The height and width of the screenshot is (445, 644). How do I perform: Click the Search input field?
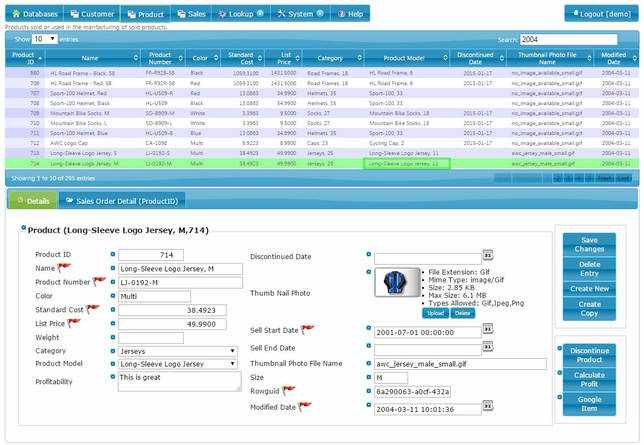568,39
